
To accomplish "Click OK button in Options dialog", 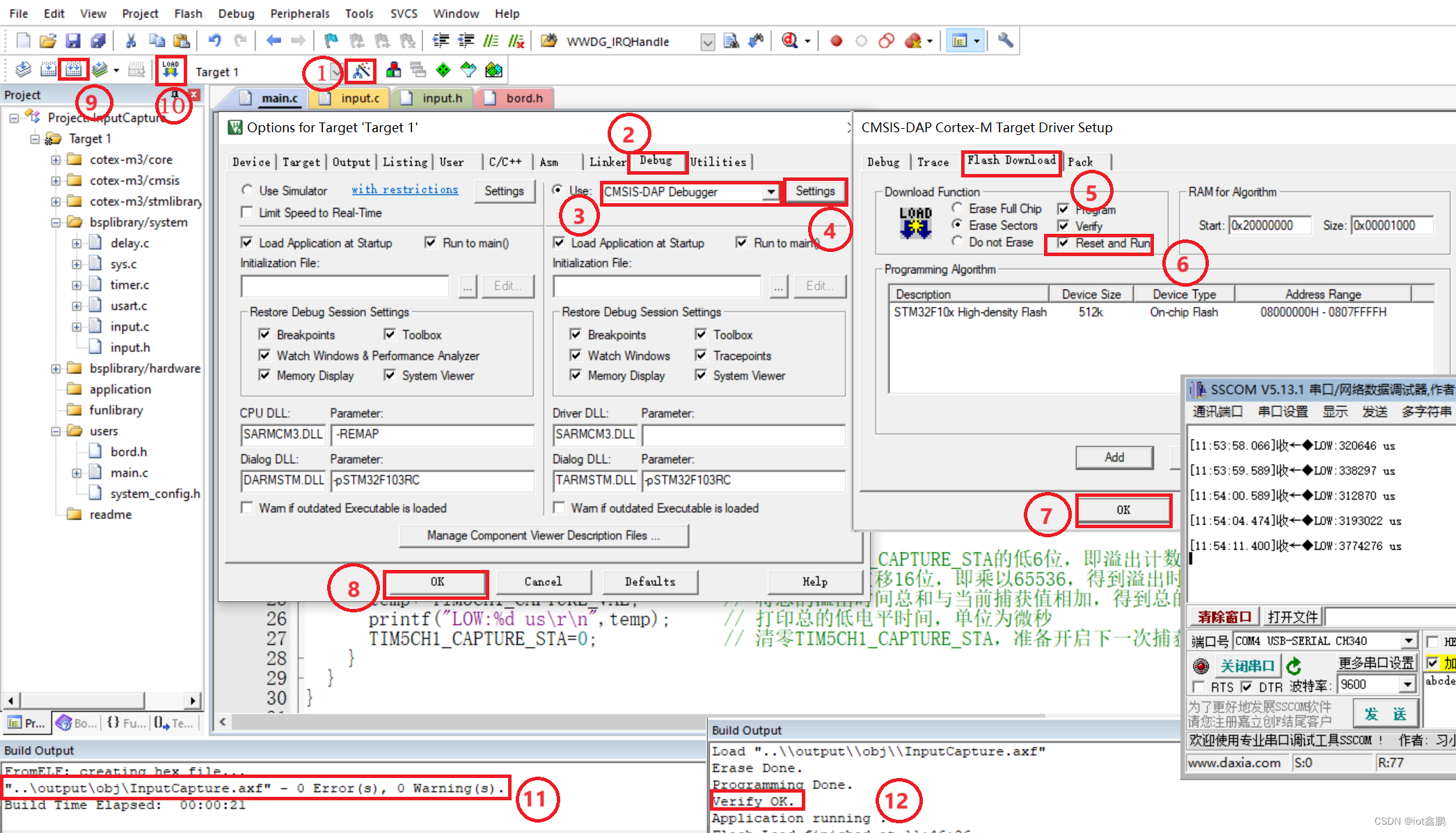I will [435, 581].
